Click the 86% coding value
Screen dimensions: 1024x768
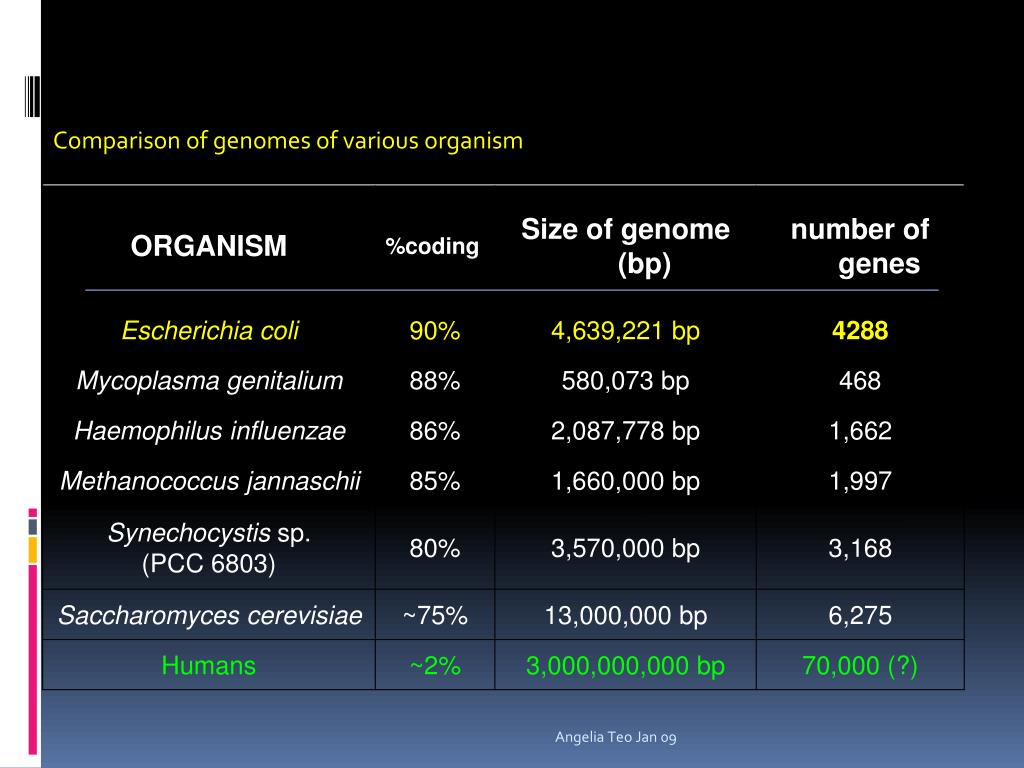[435, 431]
